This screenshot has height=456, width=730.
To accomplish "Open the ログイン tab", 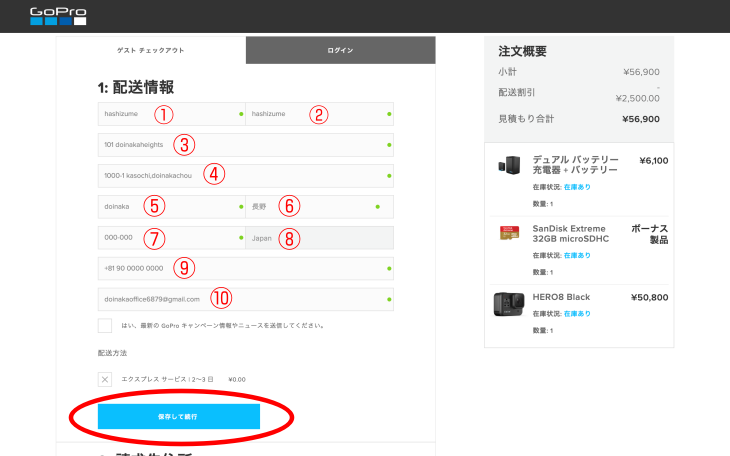I will click(340, 50).
